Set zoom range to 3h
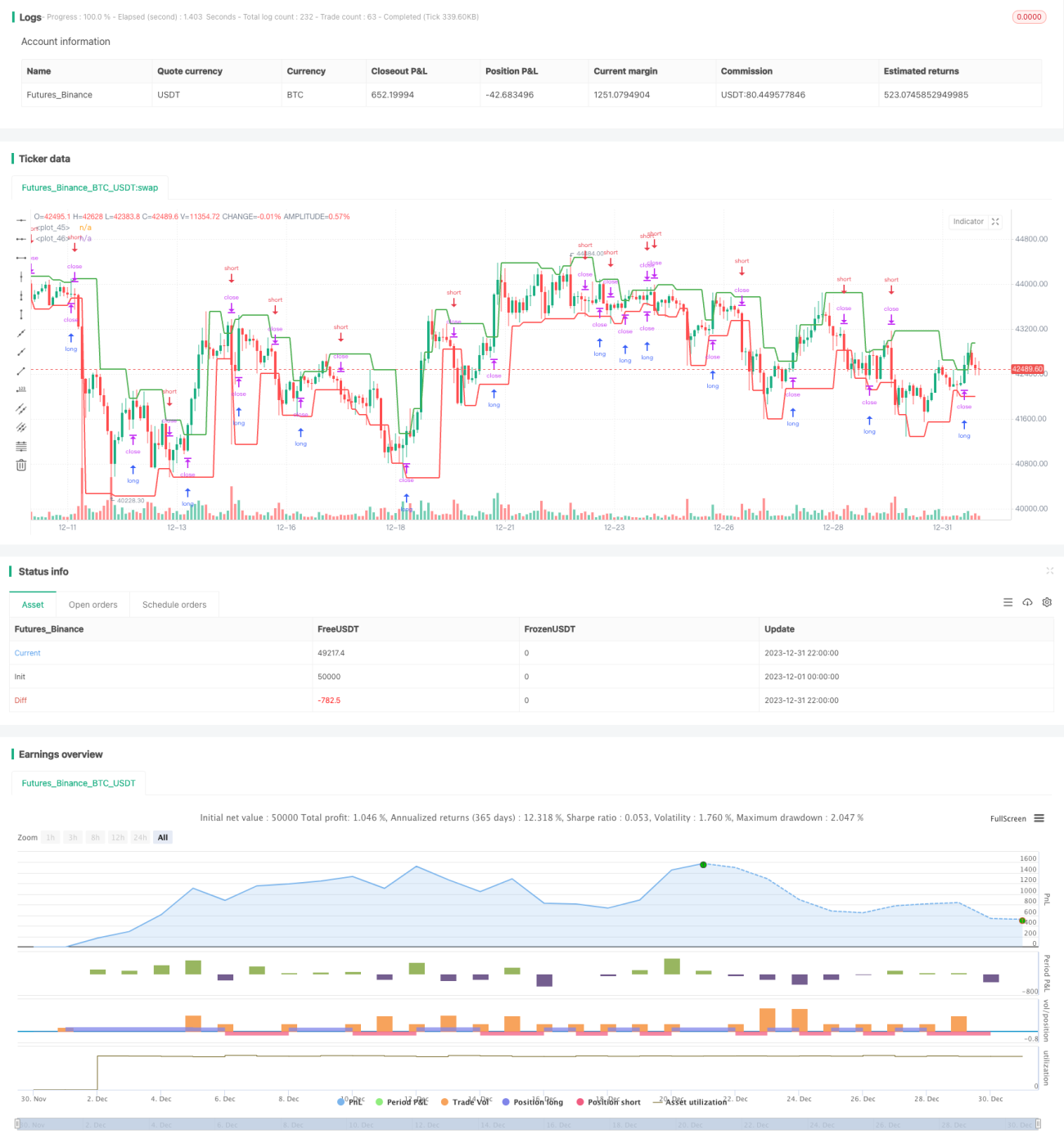This screenshot has width=1064, height=1148. tap(73, 837)
